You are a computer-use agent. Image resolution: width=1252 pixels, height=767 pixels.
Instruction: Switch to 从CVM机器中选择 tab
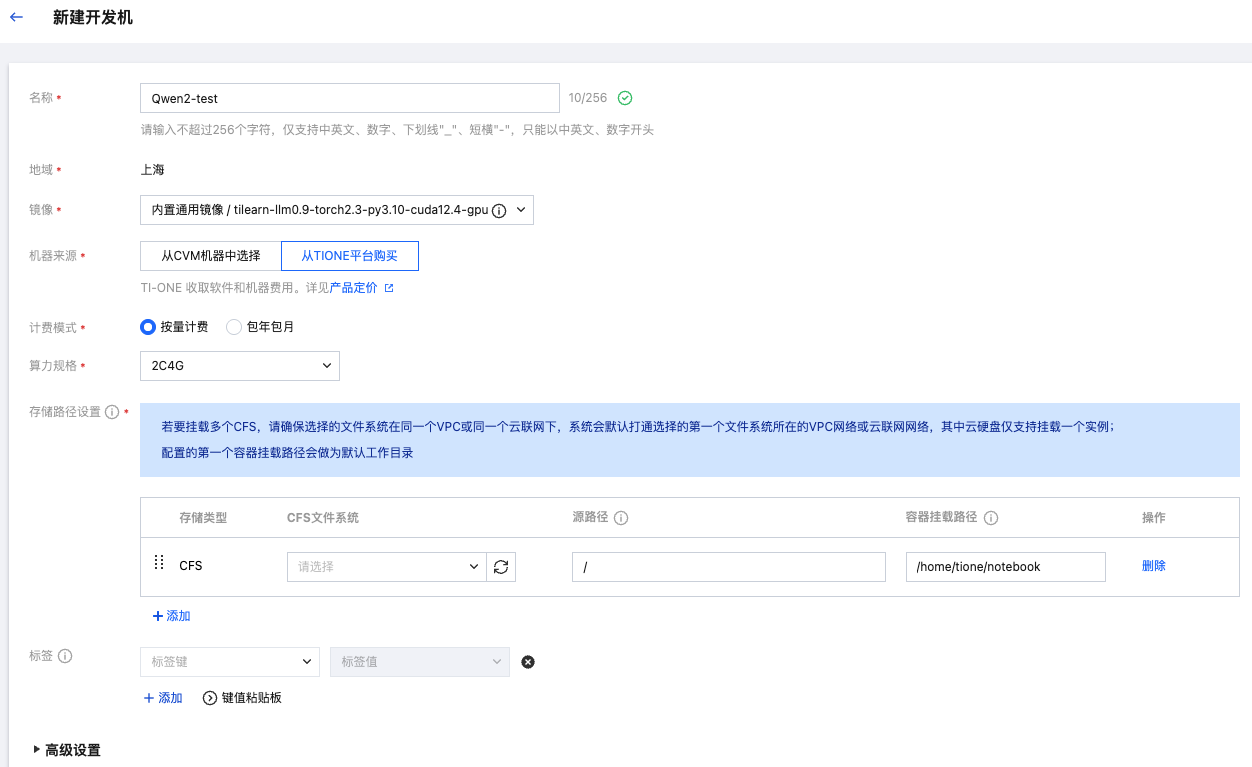click(x=211, y=256)
